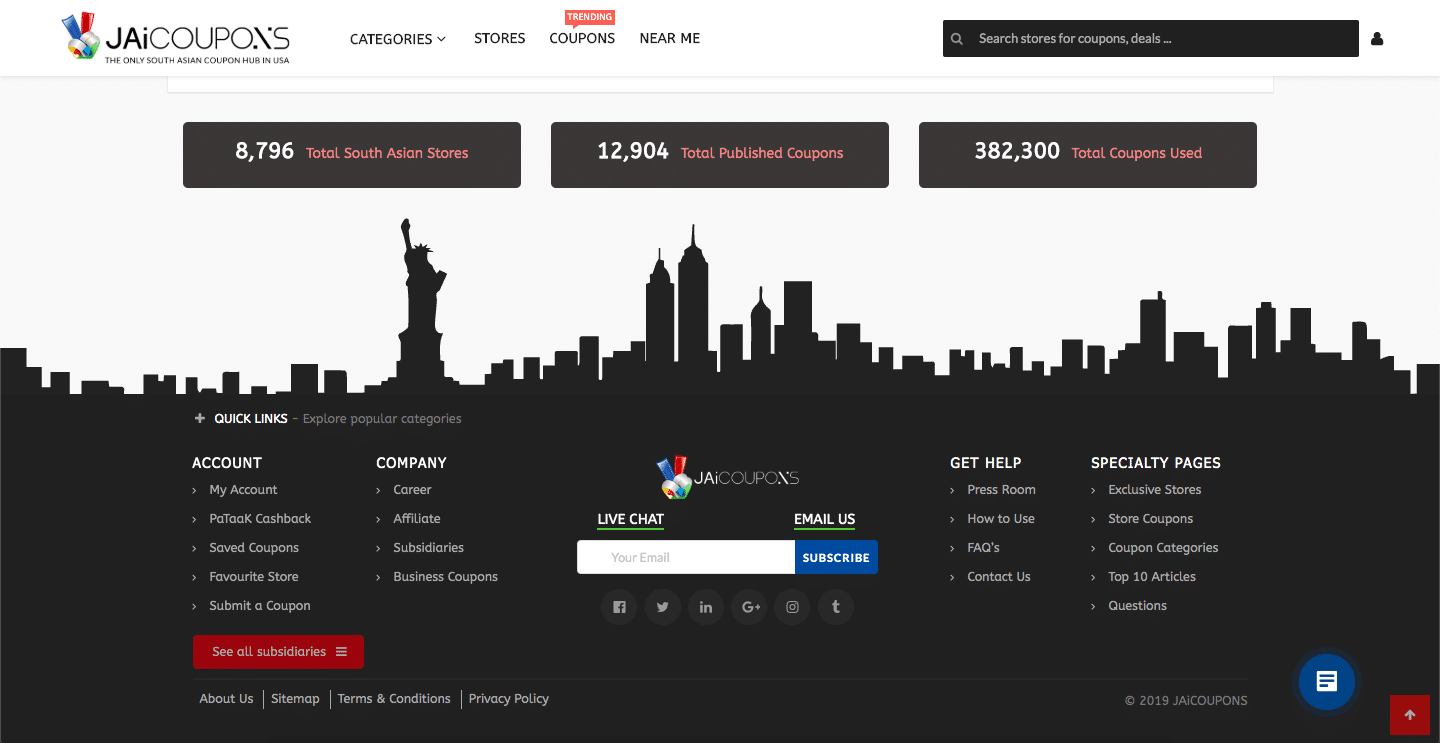
Task: Open the FAQ's link
Action: click(x=983, y=548)
